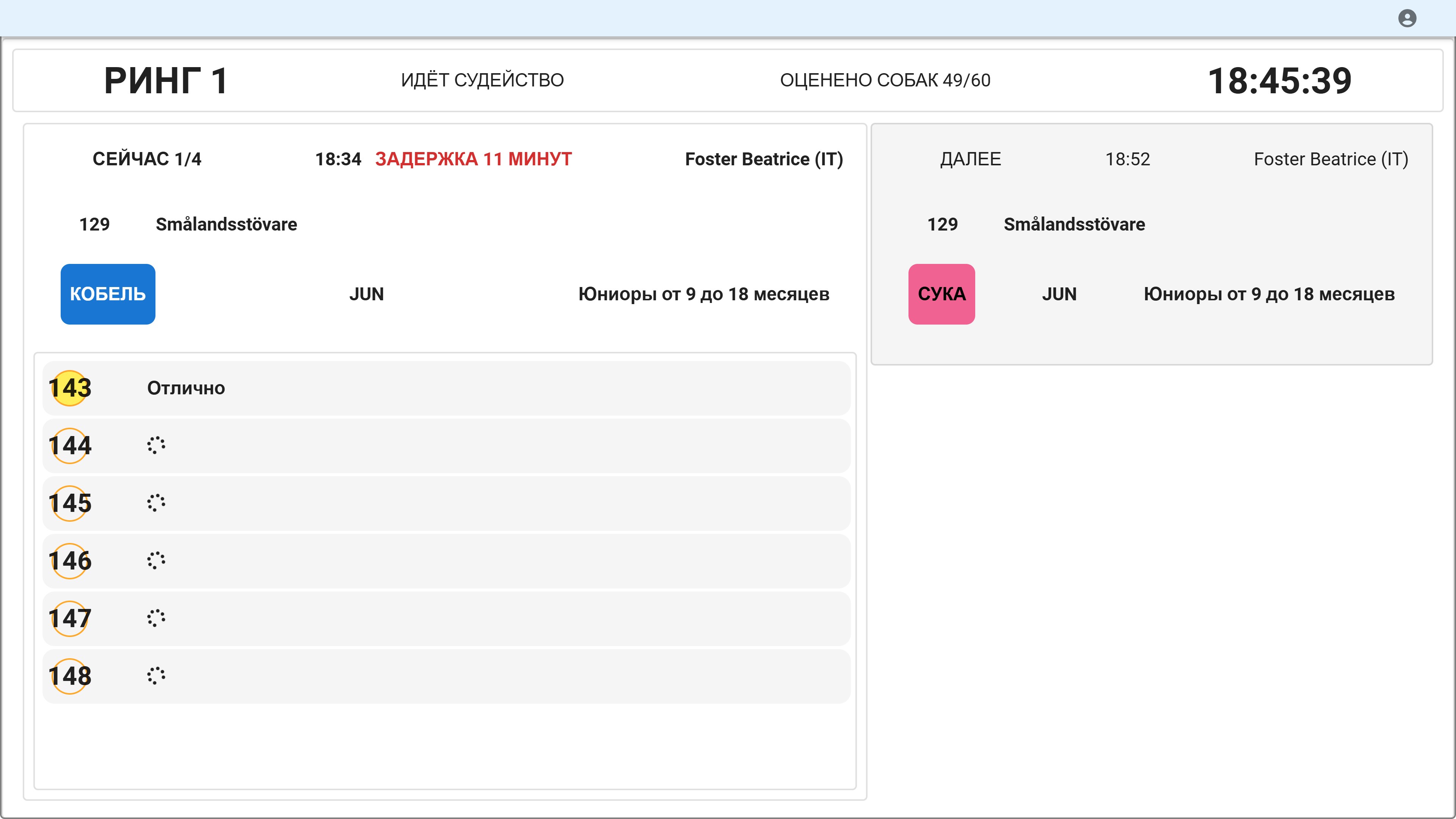Click judge Foster Beatrice (IT) in current panel
Screen dimensions: 1456x819
[x=764, y=159]
